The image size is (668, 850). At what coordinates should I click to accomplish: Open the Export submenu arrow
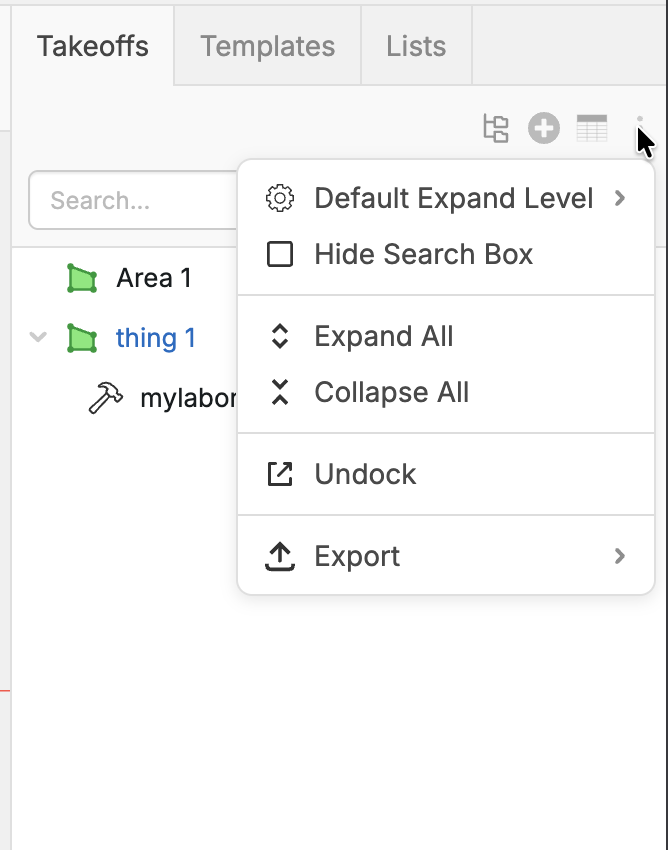(x=620, y=556)
